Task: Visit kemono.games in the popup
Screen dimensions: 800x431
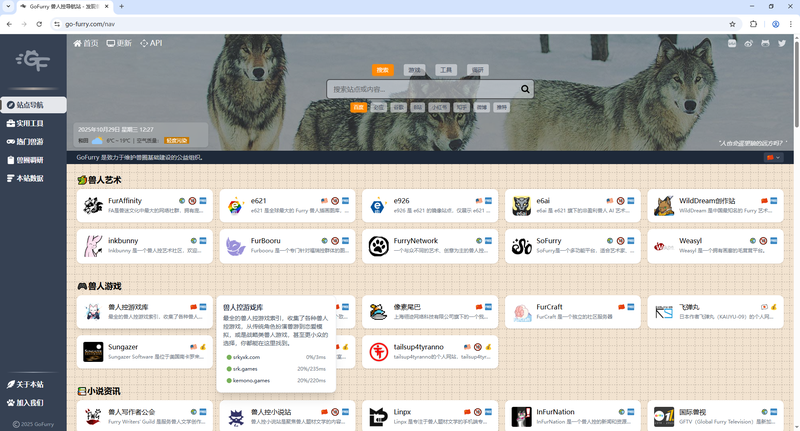Action: pyautogui.click(x=251, y=381)
